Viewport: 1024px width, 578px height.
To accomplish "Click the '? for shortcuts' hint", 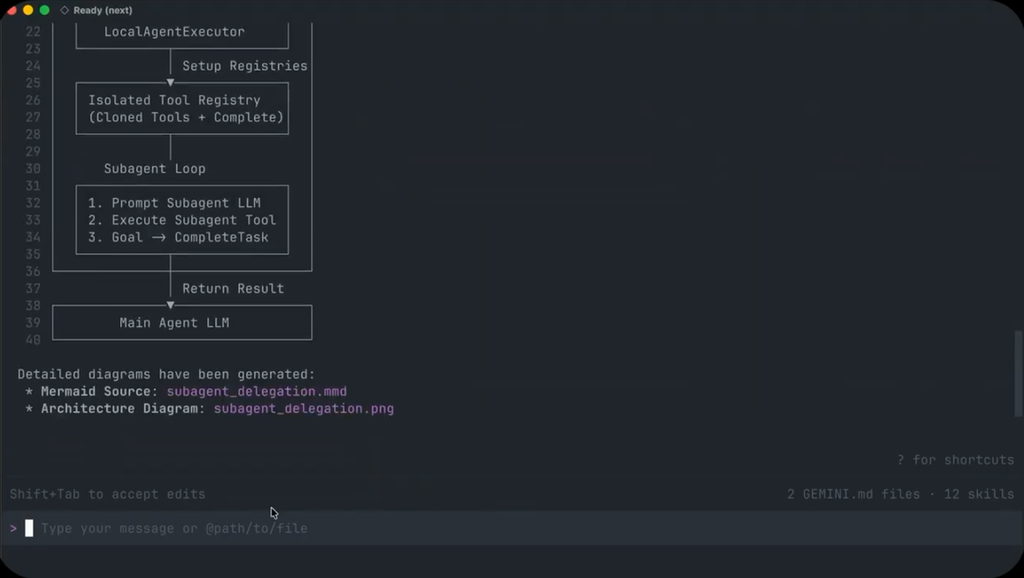I will coord(955,460).
